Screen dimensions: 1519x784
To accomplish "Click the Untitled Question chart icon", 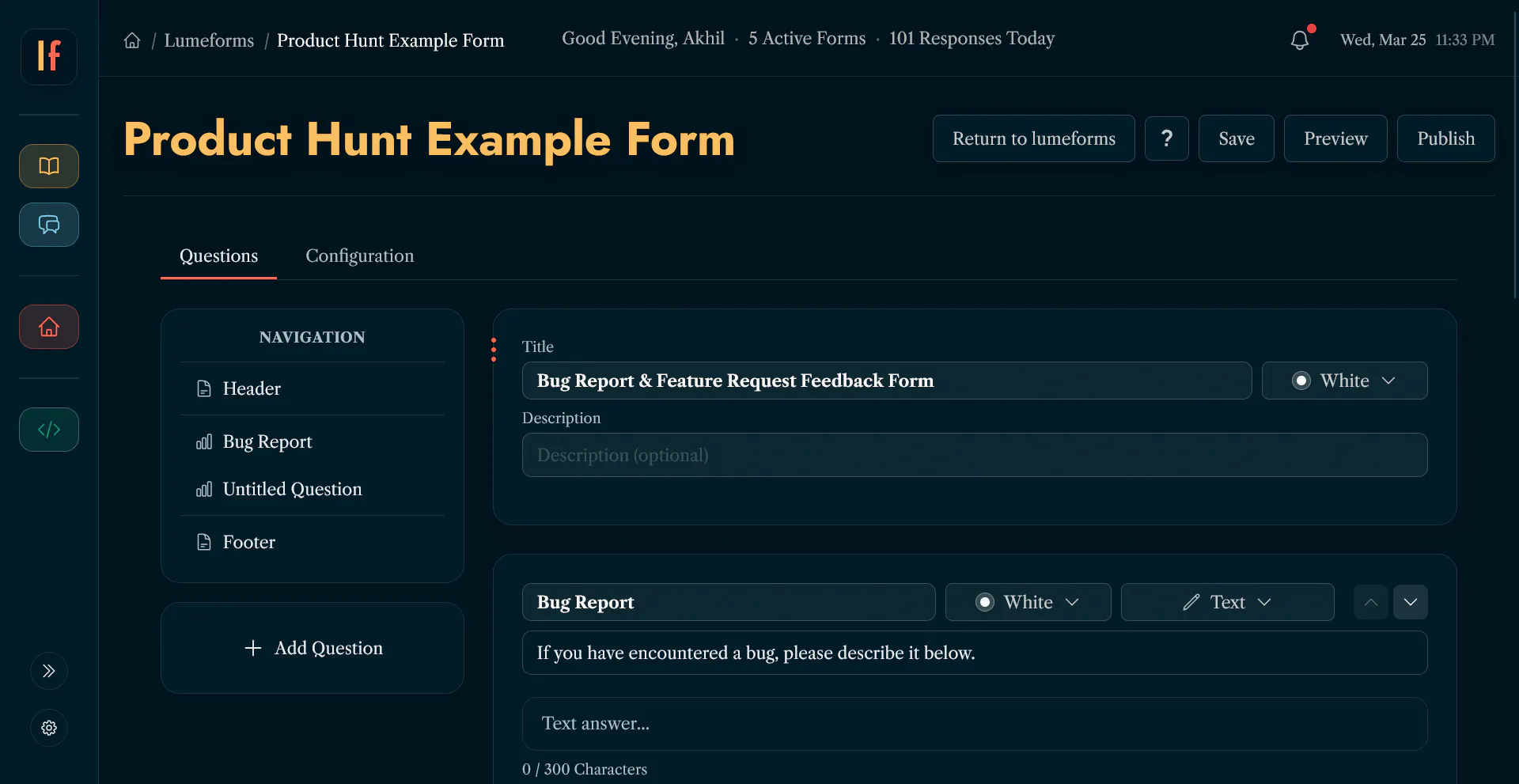I will 204,489.
